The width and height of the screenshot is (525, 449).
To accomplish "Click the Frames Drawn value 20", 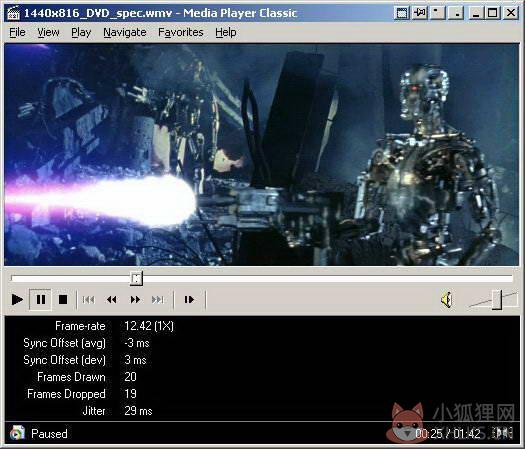I will point(130,377).
